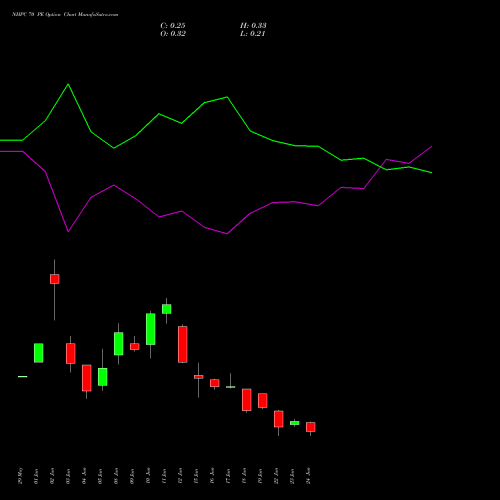Select the green candlestick above 08 Jun
This screenshot has width=500, height=500.
pos(119,344)
